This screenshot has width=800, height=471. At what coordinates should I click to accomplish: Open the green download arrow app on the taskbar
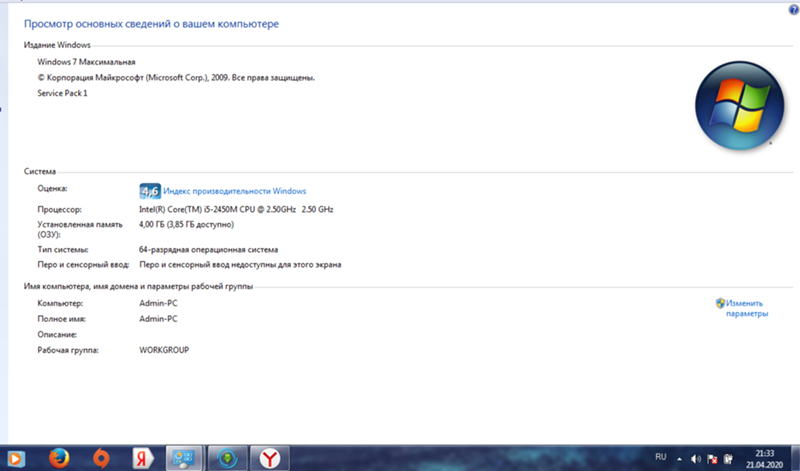[227, 458]
